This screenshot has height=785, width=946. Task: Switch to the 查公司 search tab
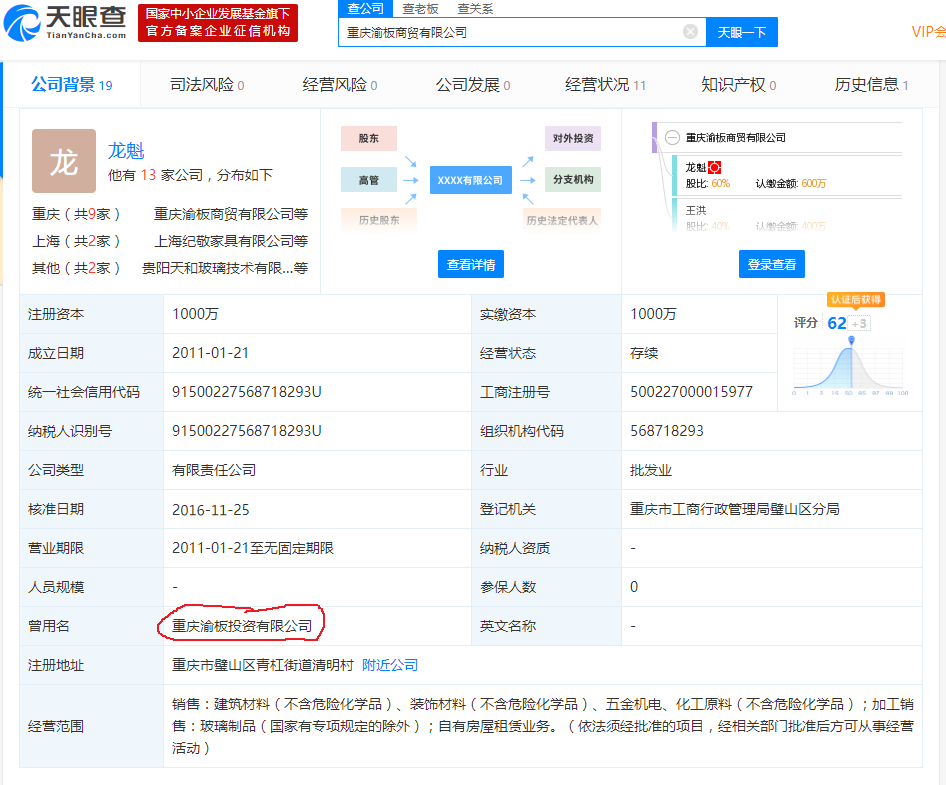pyautogui.click(x=366, y=8)
